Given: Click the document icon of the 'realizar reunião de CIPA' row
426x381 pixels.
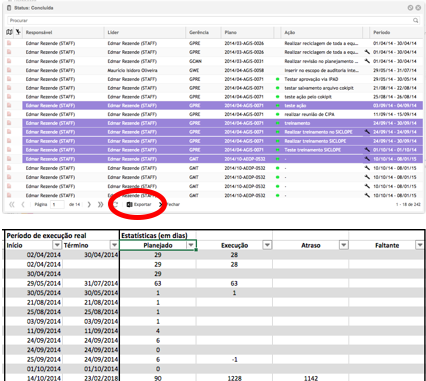Looking at the screenshot, I should [x=9, y=114].
